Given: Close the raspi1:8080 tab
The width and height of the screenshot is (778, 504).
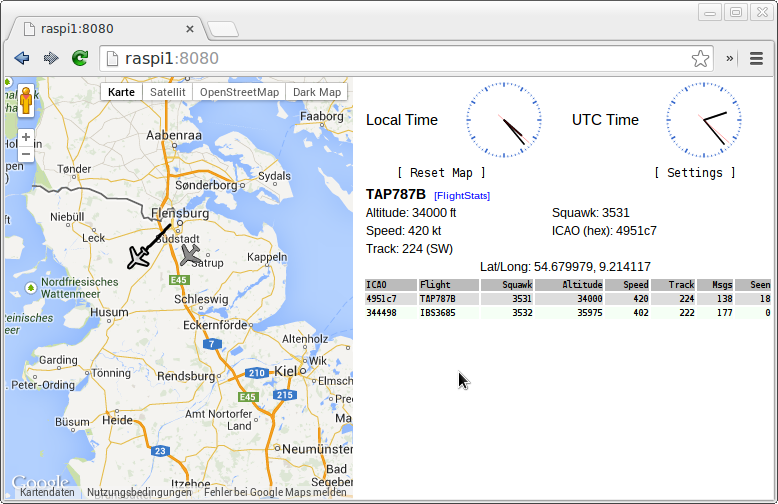Looking at the screenshot, I should [190, 29].
